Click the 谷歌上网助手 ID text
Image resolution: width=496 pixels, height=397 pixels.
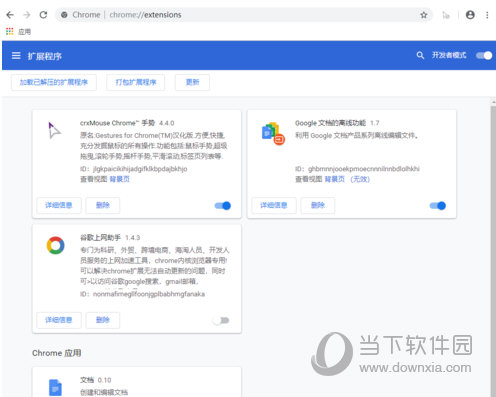(143, 294)
